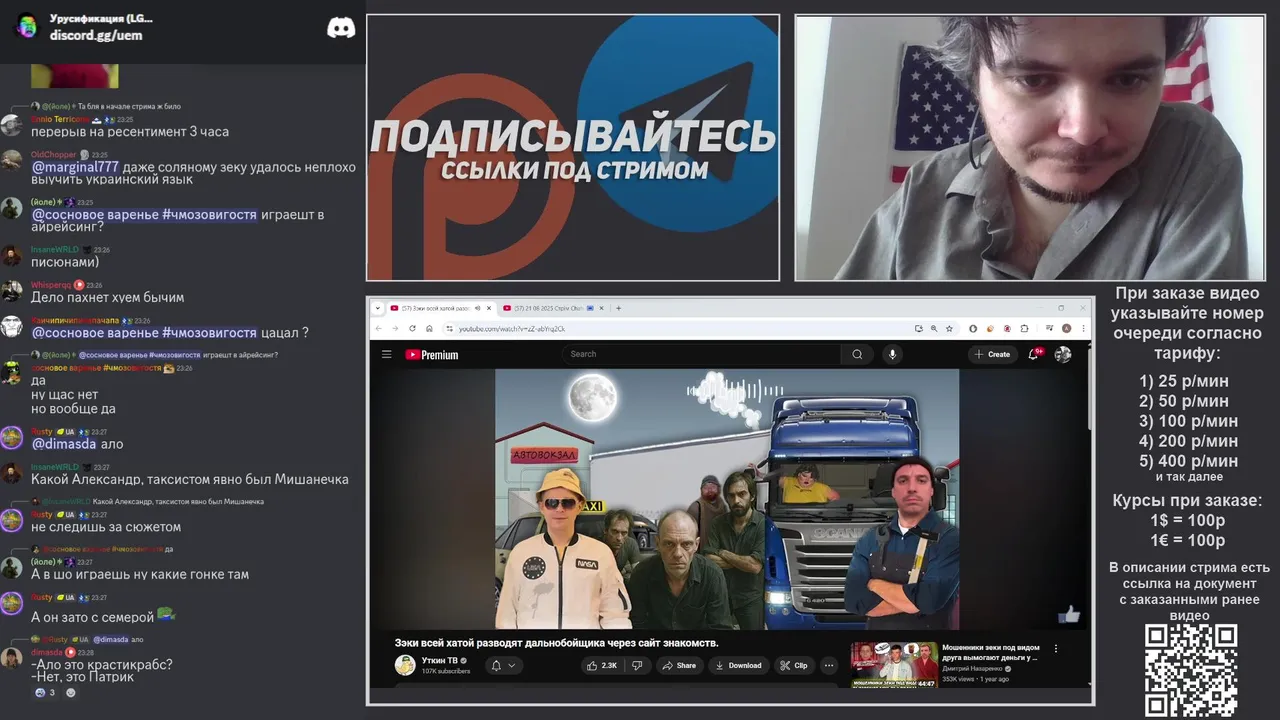Click the QR code in the bottom right
1280x720 pixels.
[x=1191, y=670]
